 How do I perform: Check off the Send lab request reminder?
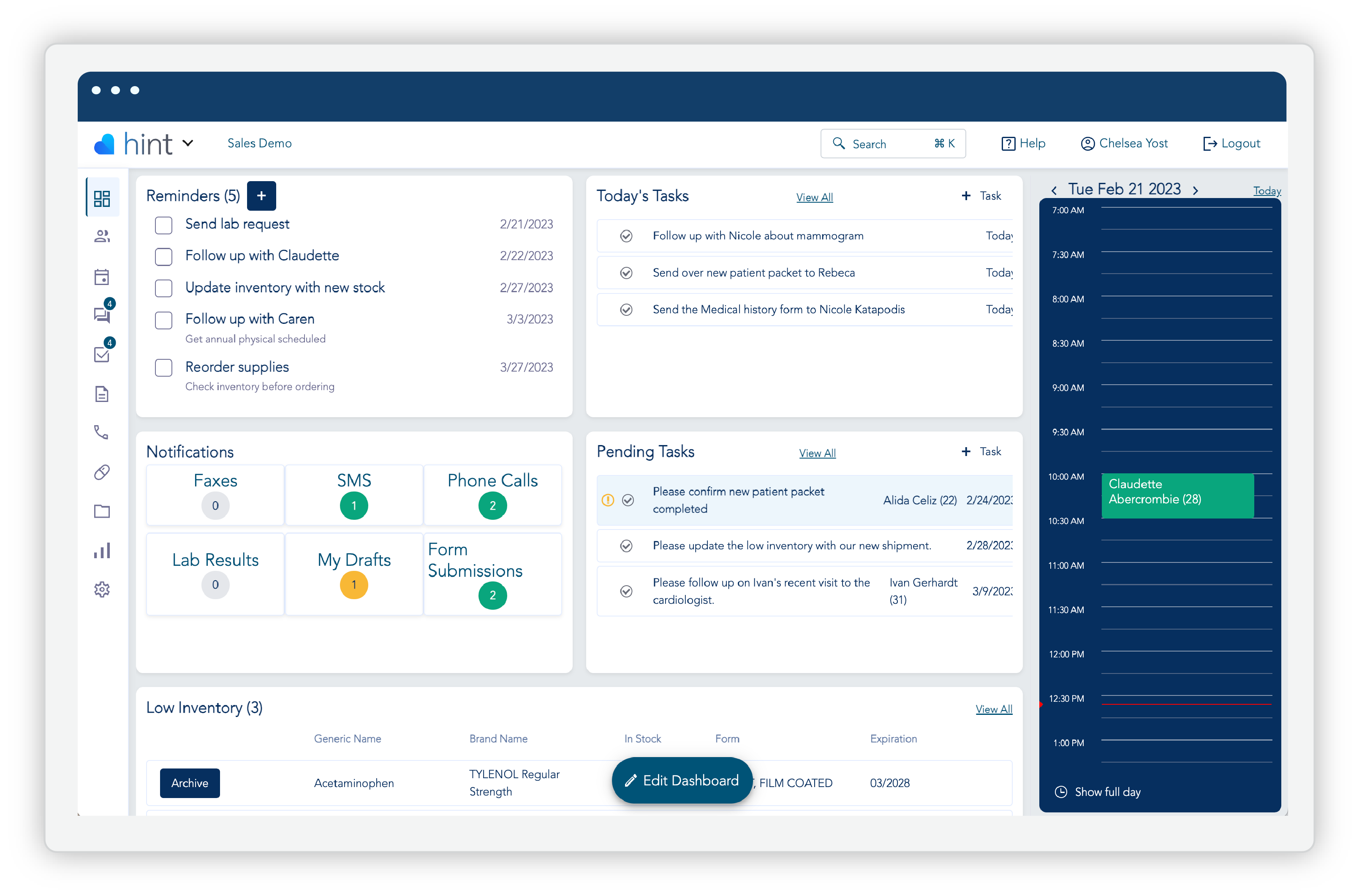coord(163,225)
